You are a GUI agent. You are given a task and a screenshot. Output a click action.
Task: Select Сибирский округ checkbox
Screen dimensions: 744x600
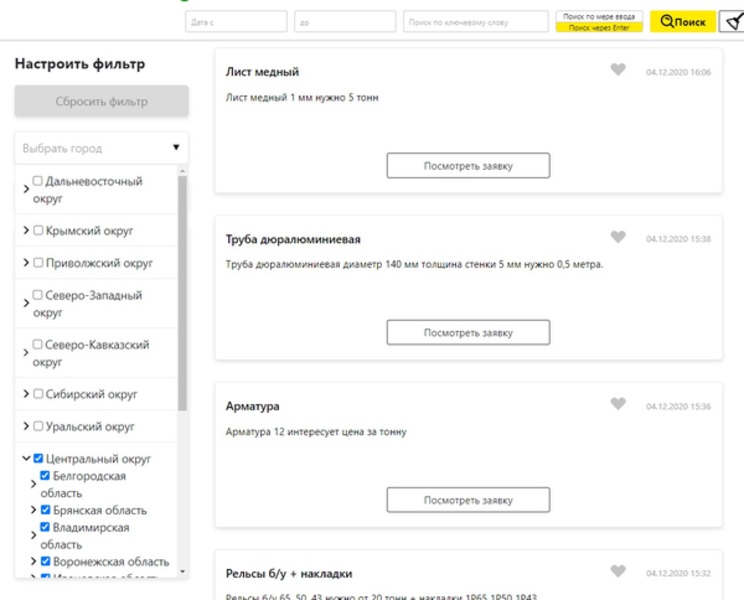click(38, 394)
